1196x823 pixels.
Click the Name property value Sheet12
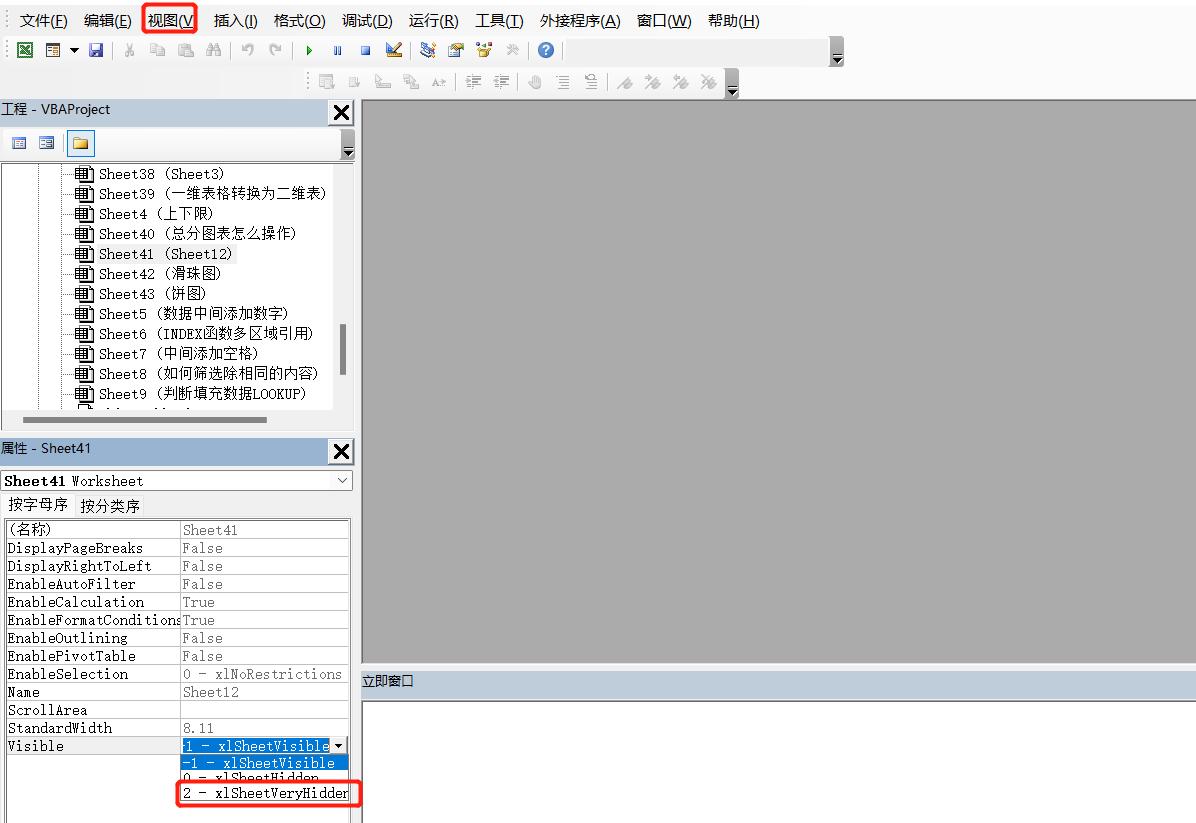pyautogui.click(x=265, y=692)
